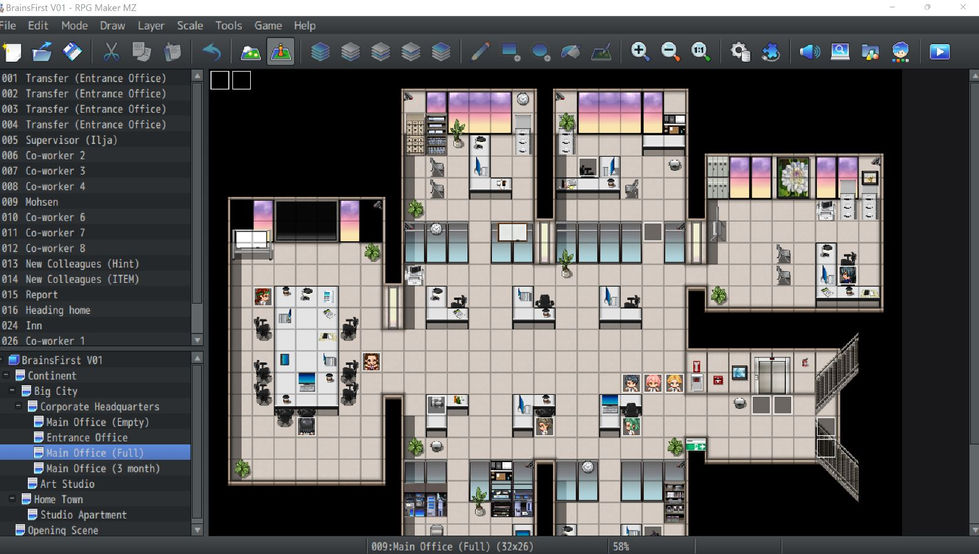
Task: Open the File menu
Action: [8, 26]
